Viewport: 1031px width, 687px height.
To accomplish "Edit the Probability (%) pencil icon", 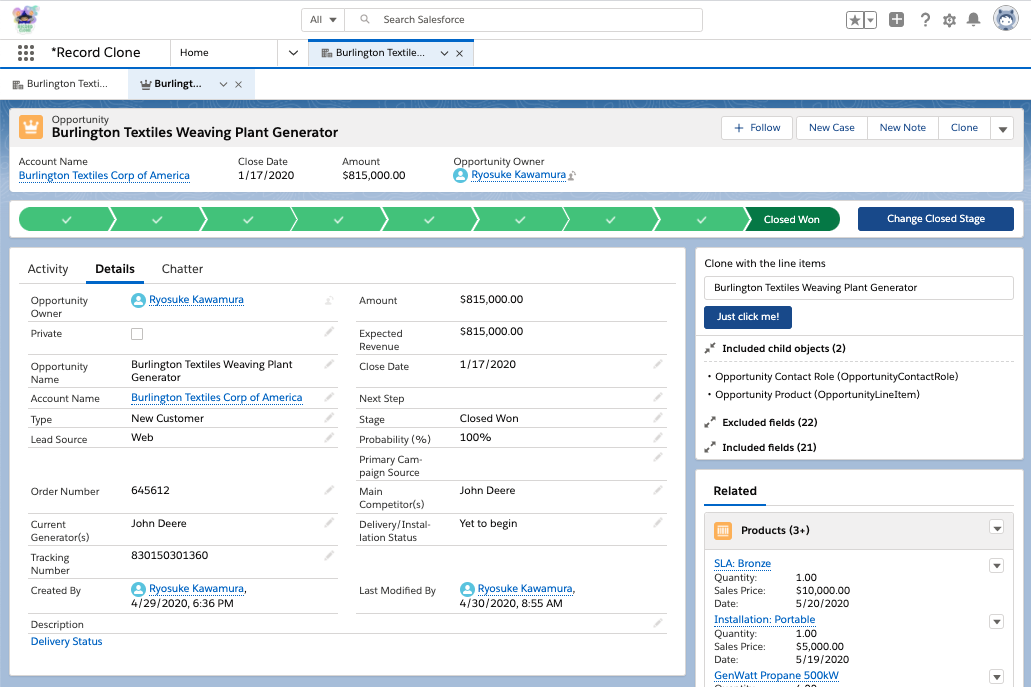I will (x=658, y=437).
